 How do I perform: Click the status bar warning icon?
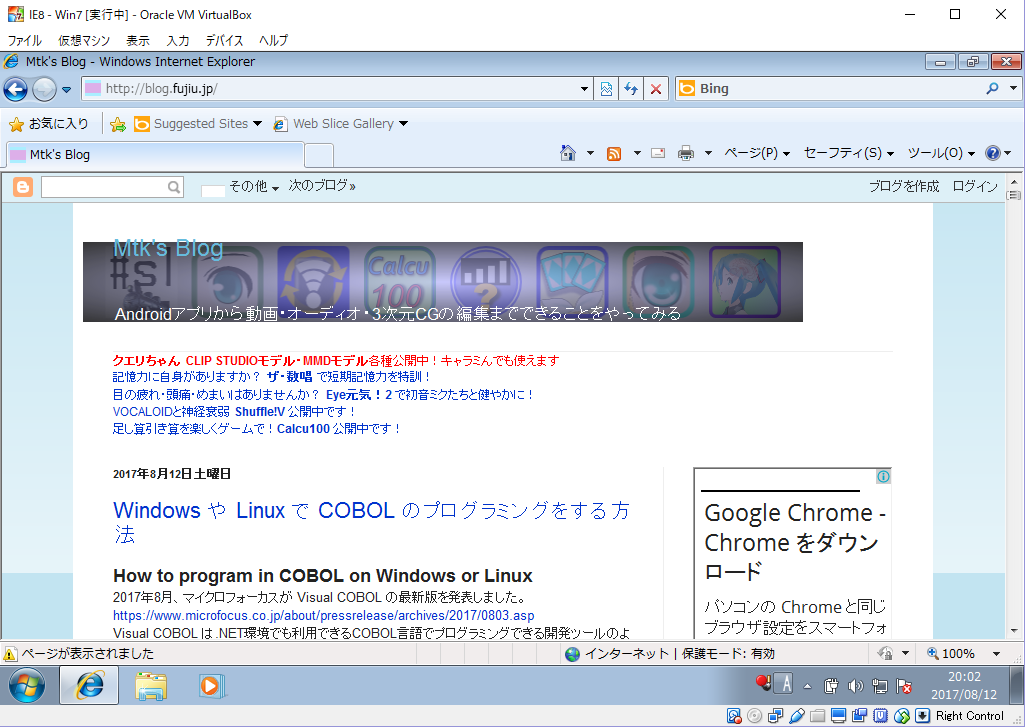click(x=10, y=654)
